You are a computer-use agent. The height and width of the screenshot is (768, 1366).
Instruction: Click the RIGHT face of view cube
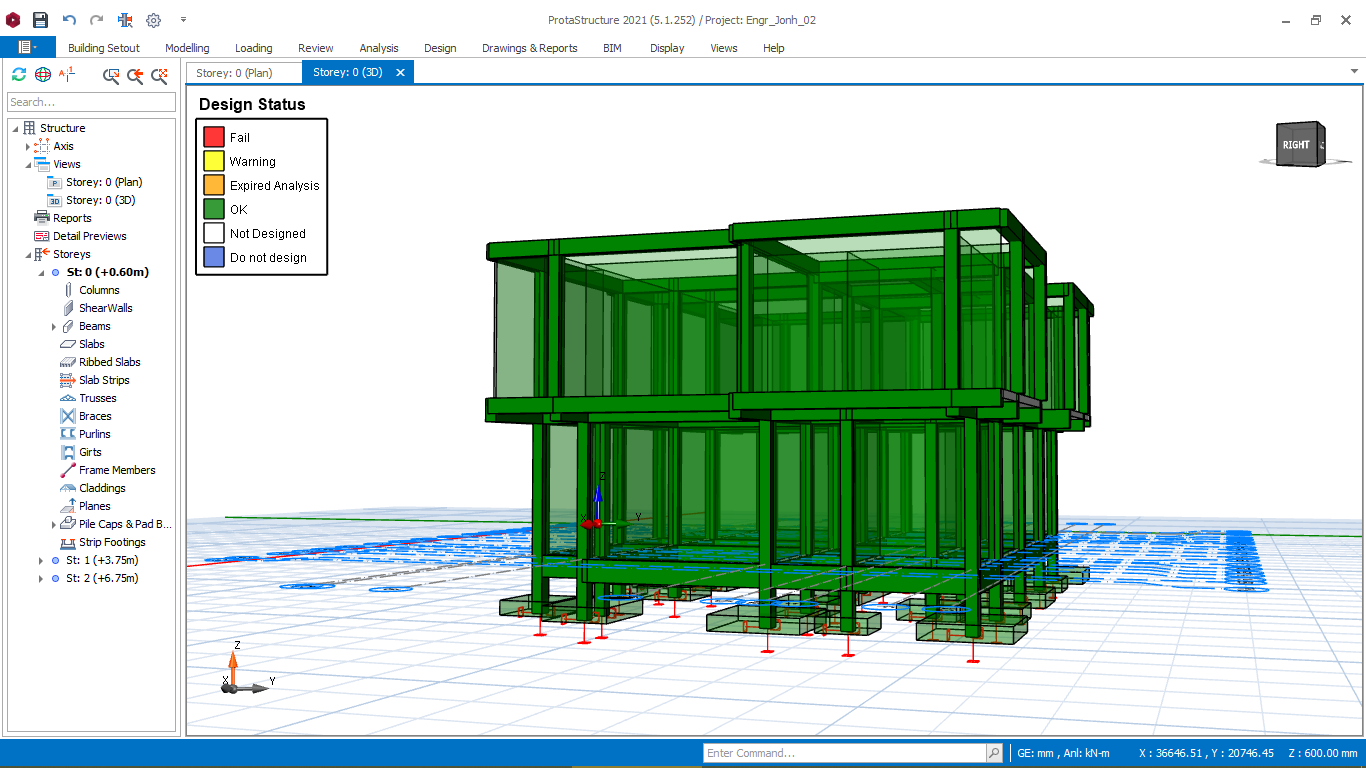click(x=1295, y=145)
